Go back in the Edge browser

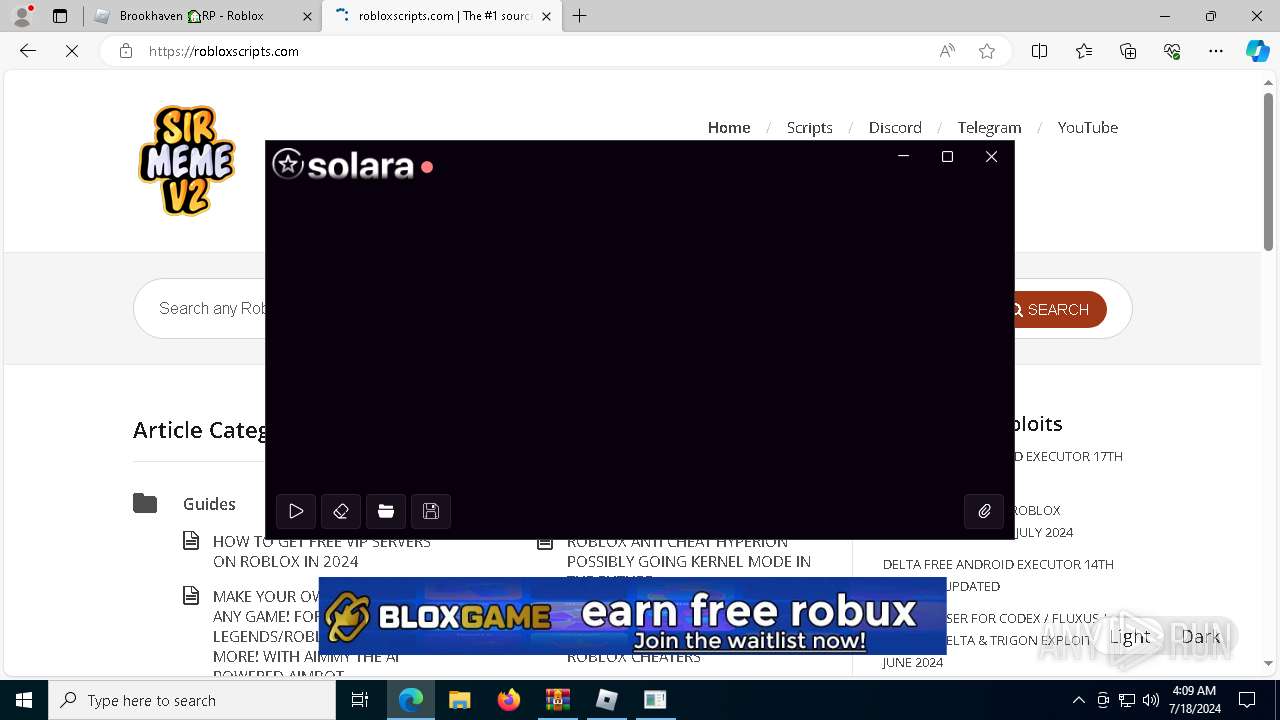pos(28,51)
